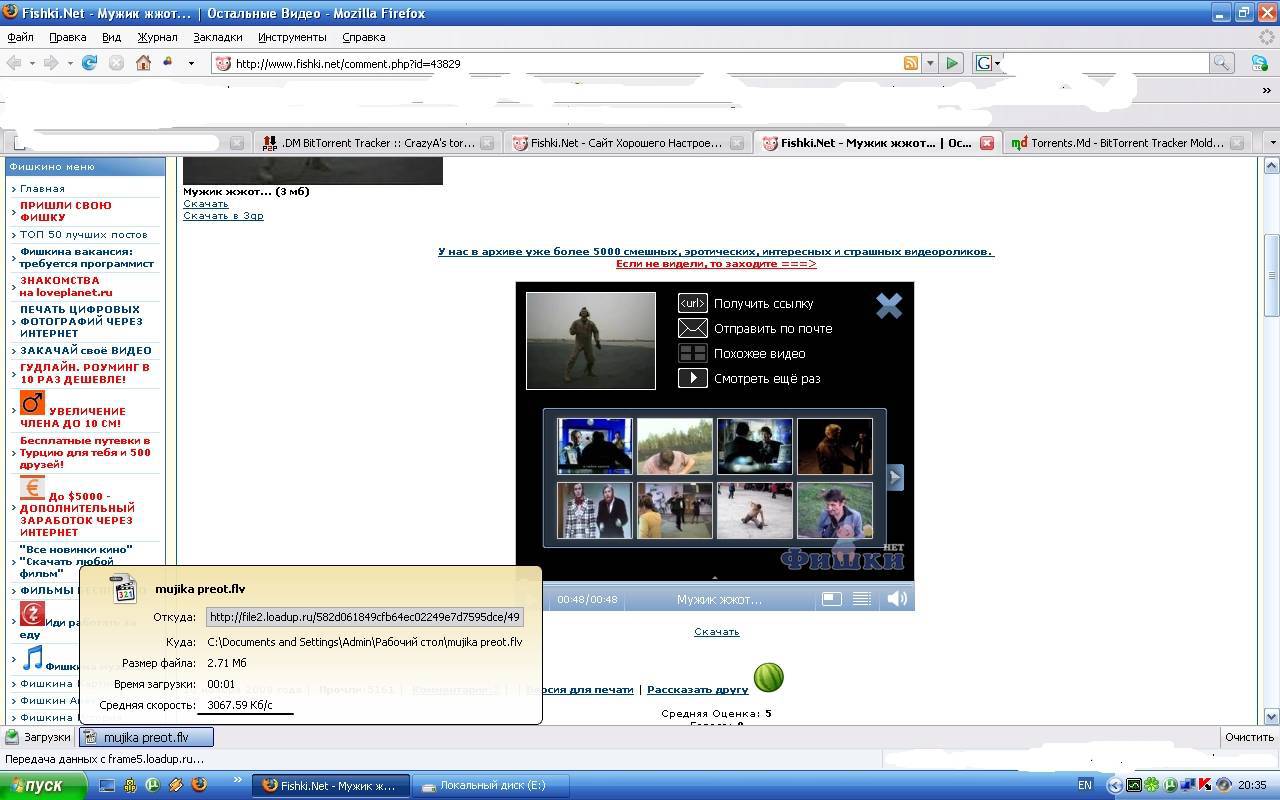Click the mujika preot.flv download item
1280x800 pixels.
(146, 737)
